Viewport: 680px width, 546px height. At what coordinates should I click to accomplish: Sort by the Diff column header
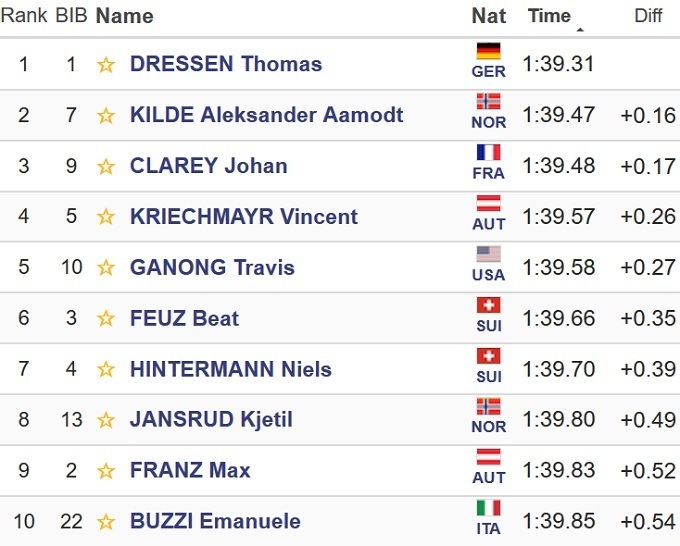click(x=648, y=16)
